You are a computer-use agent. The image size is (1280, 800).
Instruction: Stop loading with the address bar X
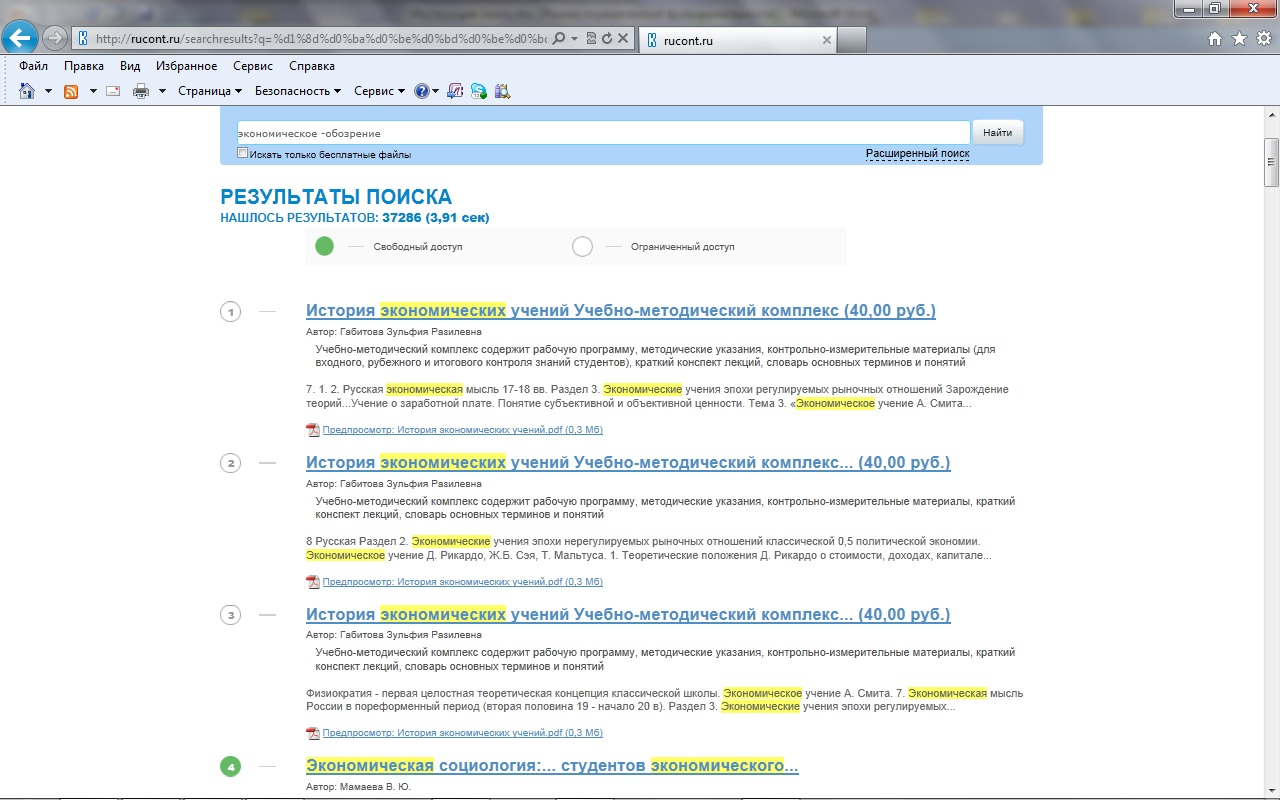(x=622, y=39)
